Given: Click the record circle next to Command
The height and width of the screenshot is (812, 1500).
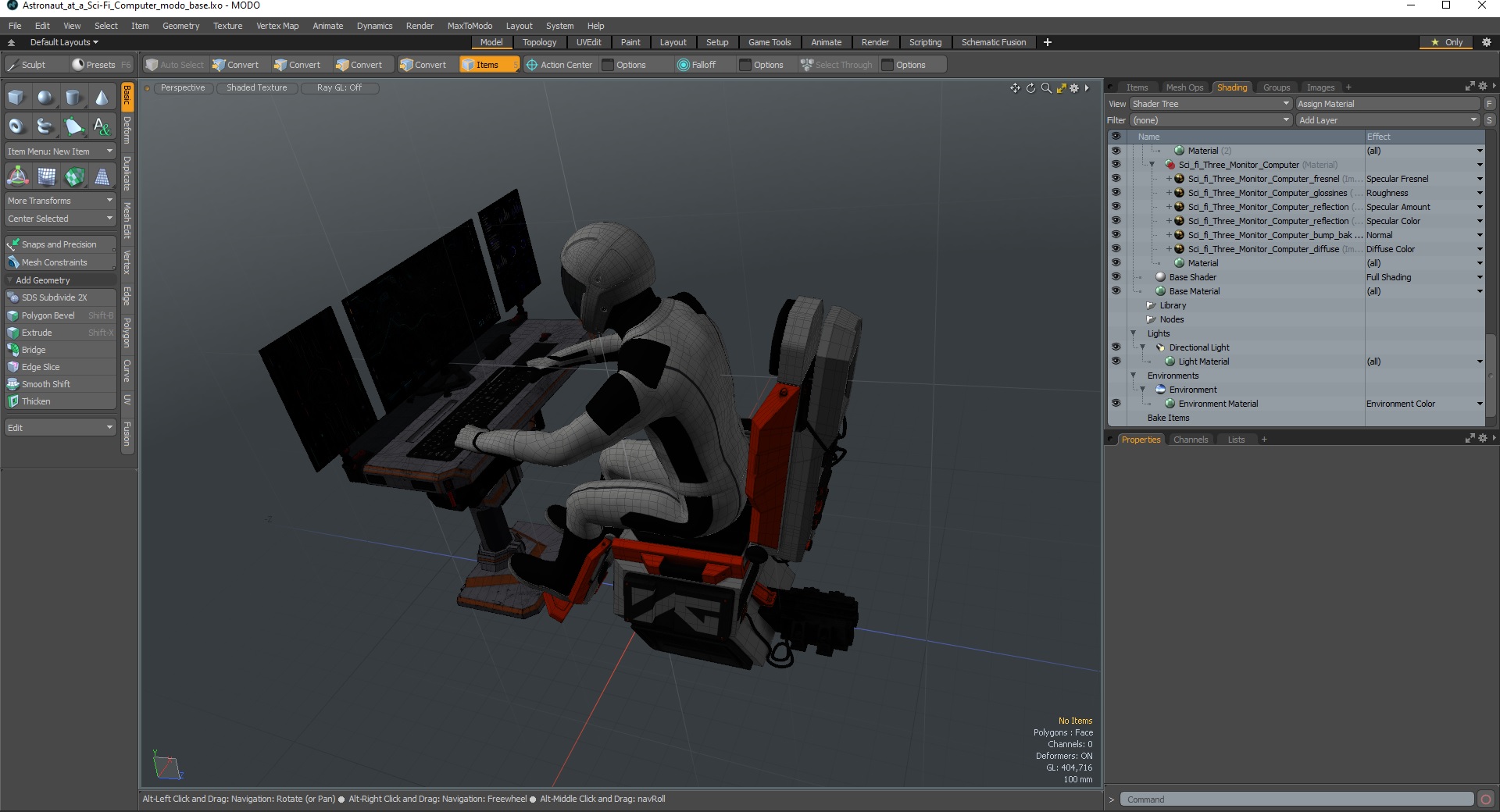Looking at the screenshot, I should pos(1486,799).
